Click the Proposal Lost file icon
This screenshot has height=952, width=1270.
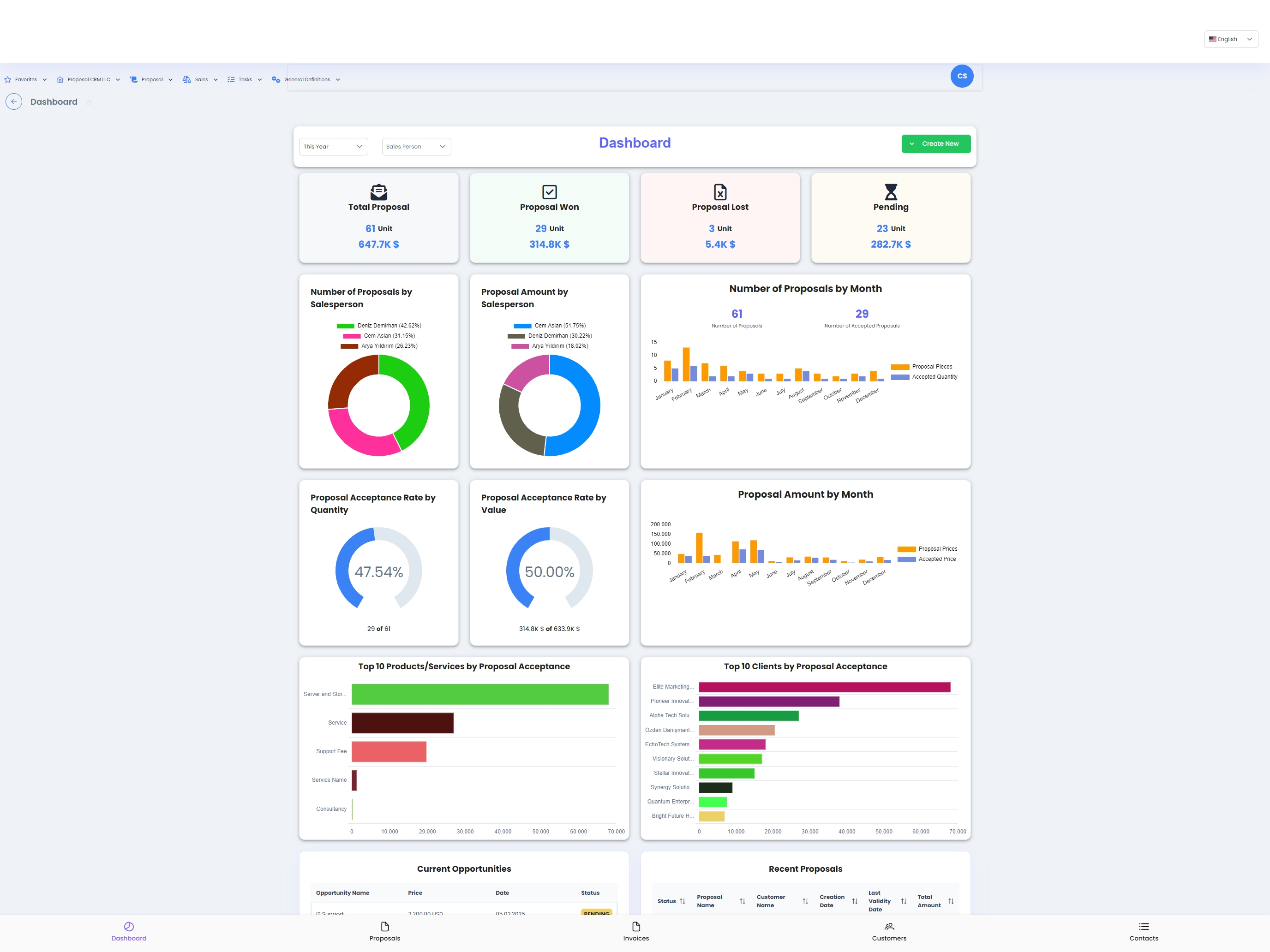[x=720, y=192]
